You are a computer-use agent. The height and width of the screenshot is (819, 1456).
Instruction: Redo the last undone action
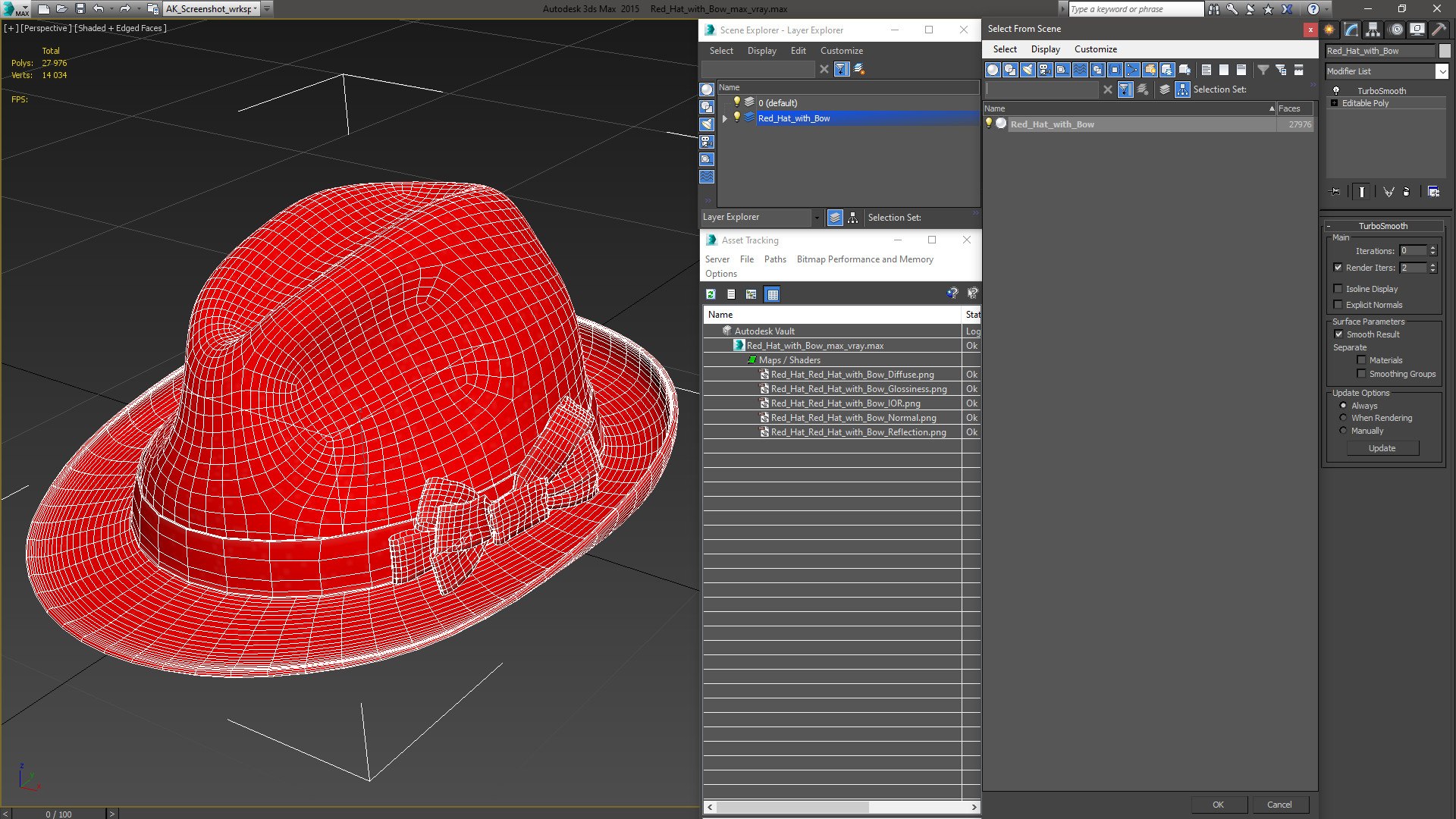126,9
